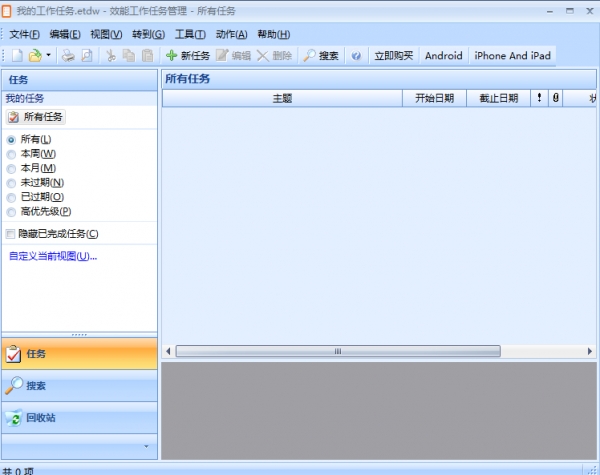
Task: Open the 文件(F) menu
Action: click(x=24, y=34)
